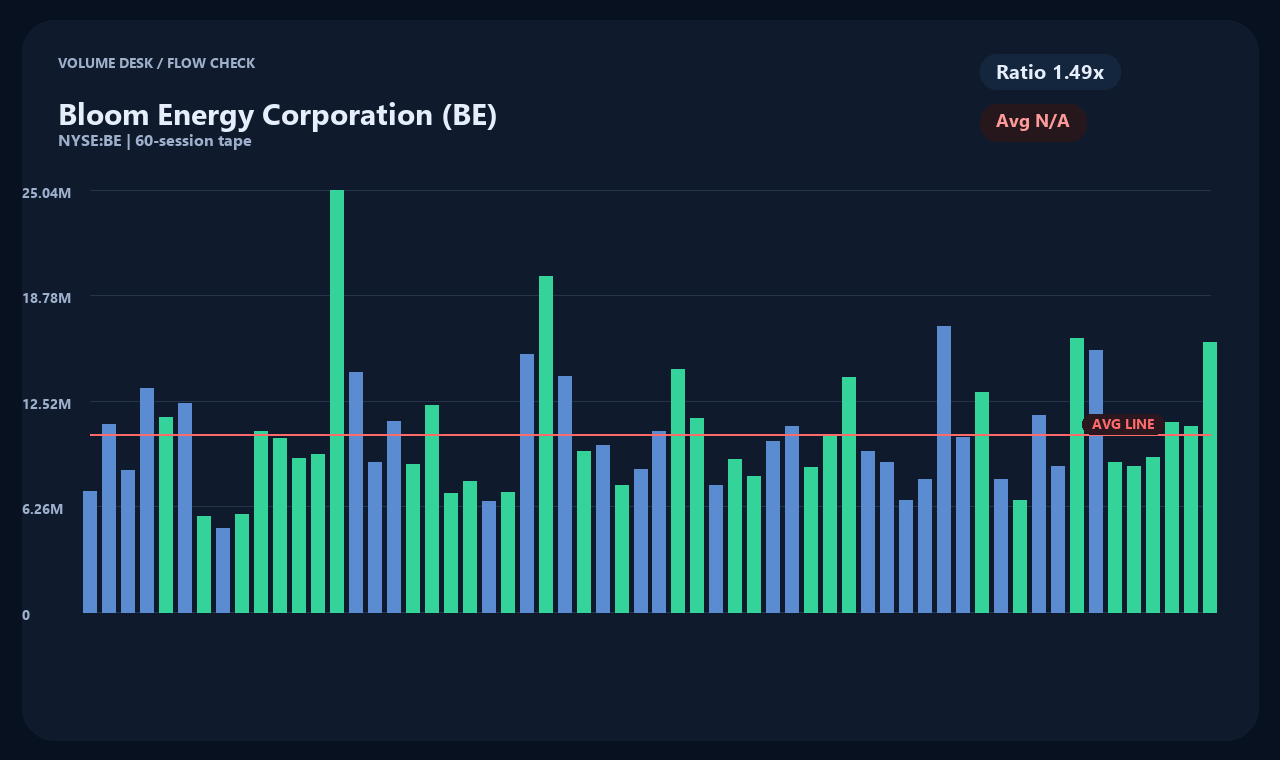Viewport: 1280px width, 760px height.
Task: Click the 25.04M y-axis label
Action: 46,192
